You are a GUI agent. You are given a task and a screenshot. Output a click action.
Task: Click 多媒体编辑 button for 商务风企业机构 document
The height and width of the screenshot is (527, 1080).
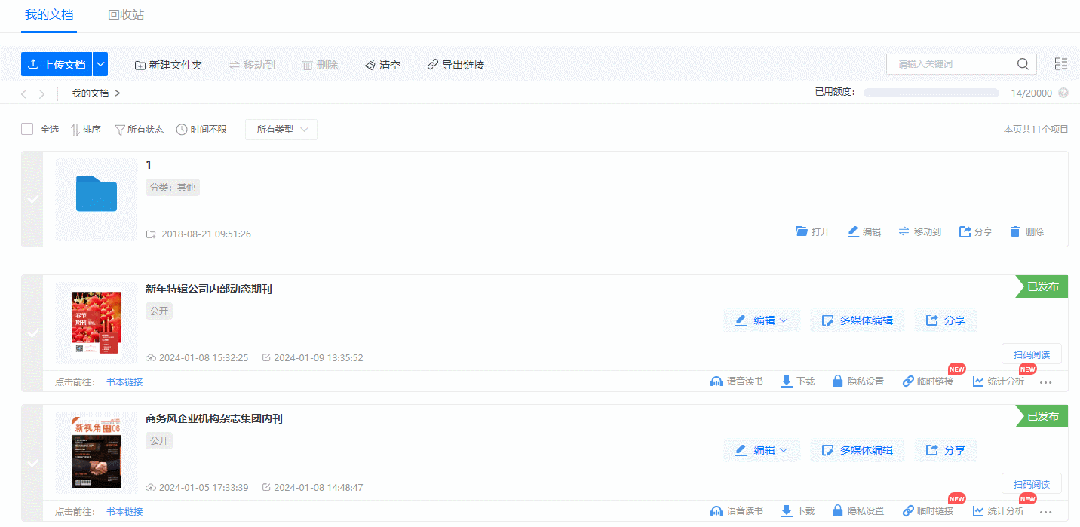(857, 450)
